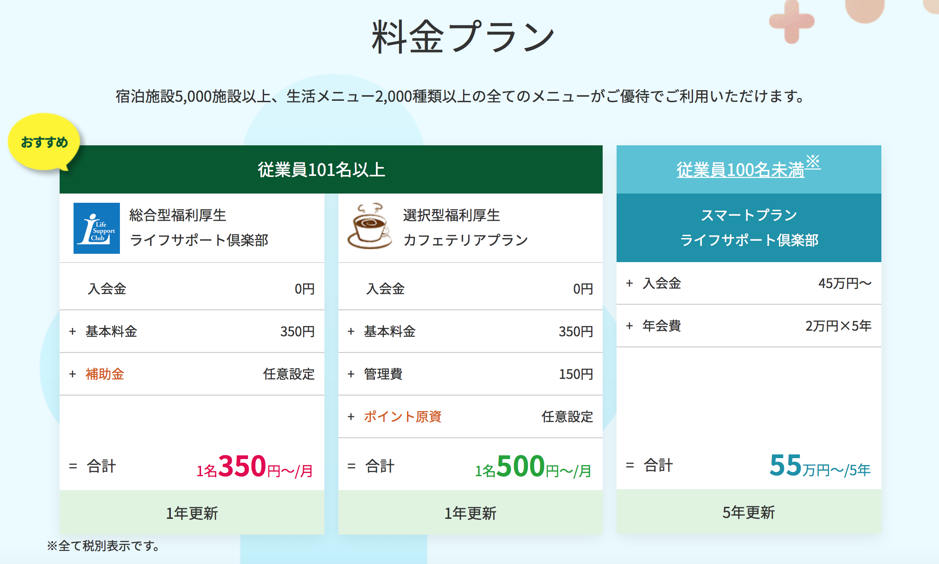Screen dimensions: 939x564
Task: Click the pink plus decoration icon
Action: [791, 19]
